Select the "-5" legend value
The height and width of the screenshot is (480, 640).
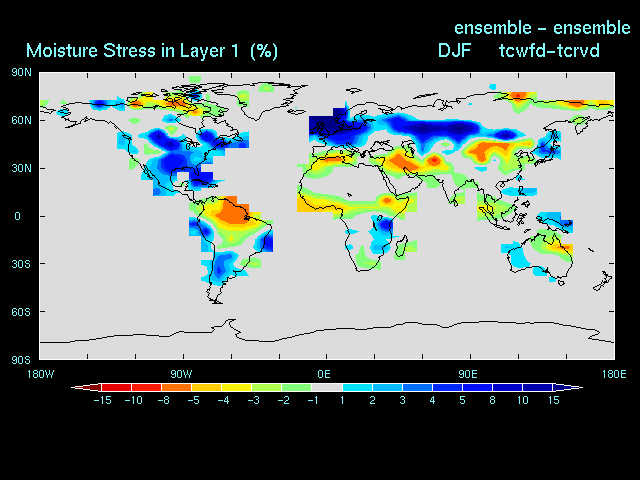[193, 400]
